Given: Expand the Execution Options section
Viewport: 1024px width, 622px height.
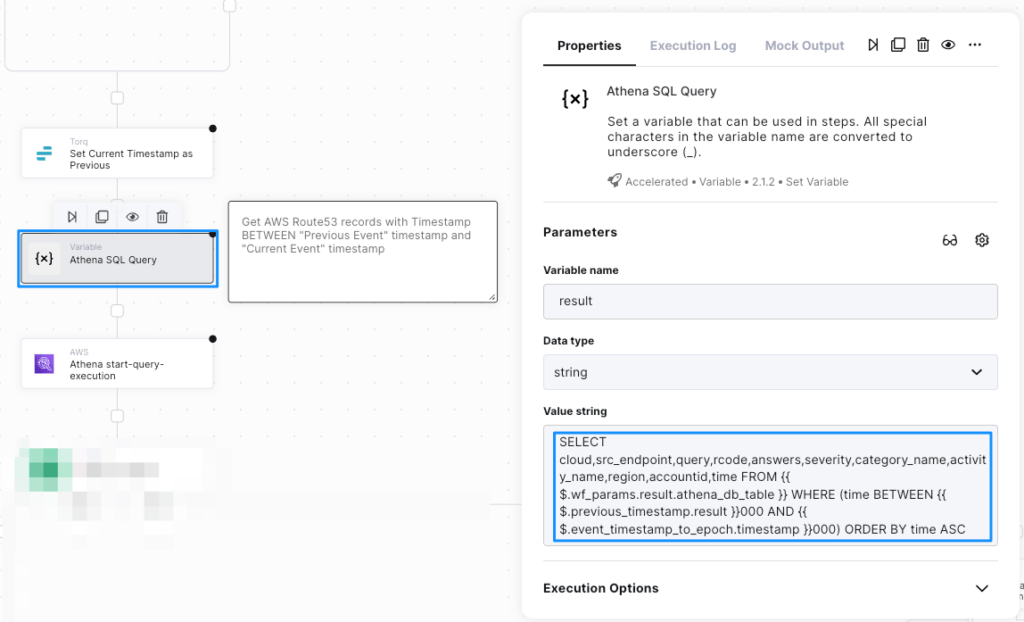Looking at the screenshot, I should [x=981, y=588].
